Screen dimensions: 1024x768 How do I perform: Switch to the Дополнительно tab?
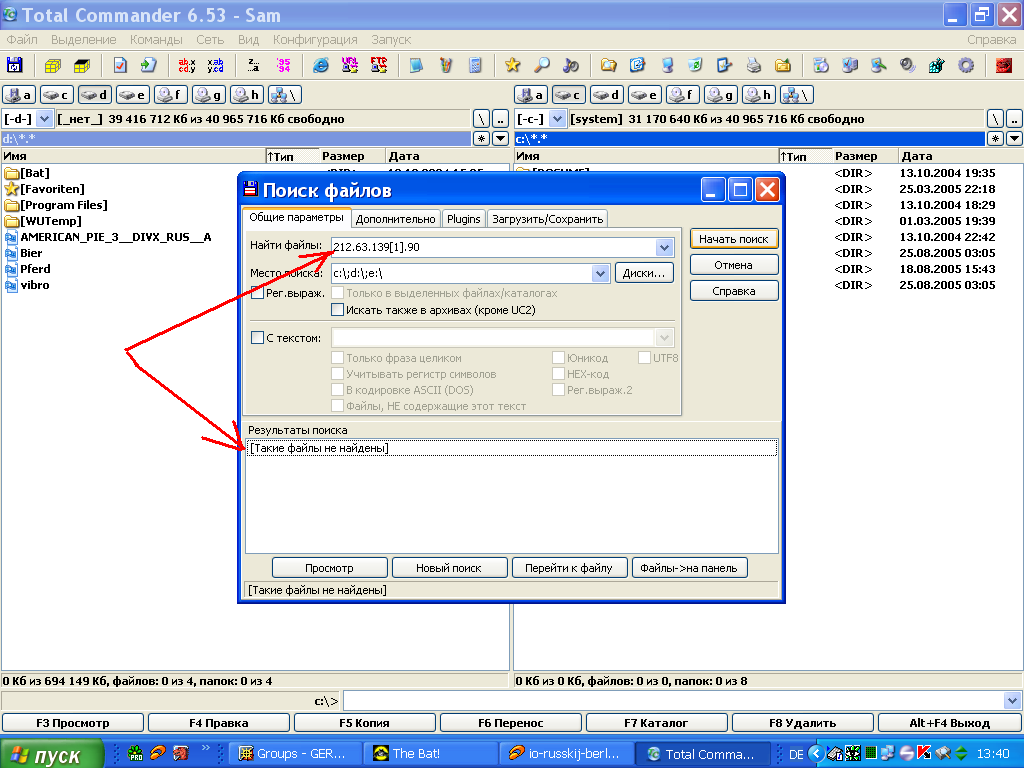pyautogui.click(x=396, y=219)
